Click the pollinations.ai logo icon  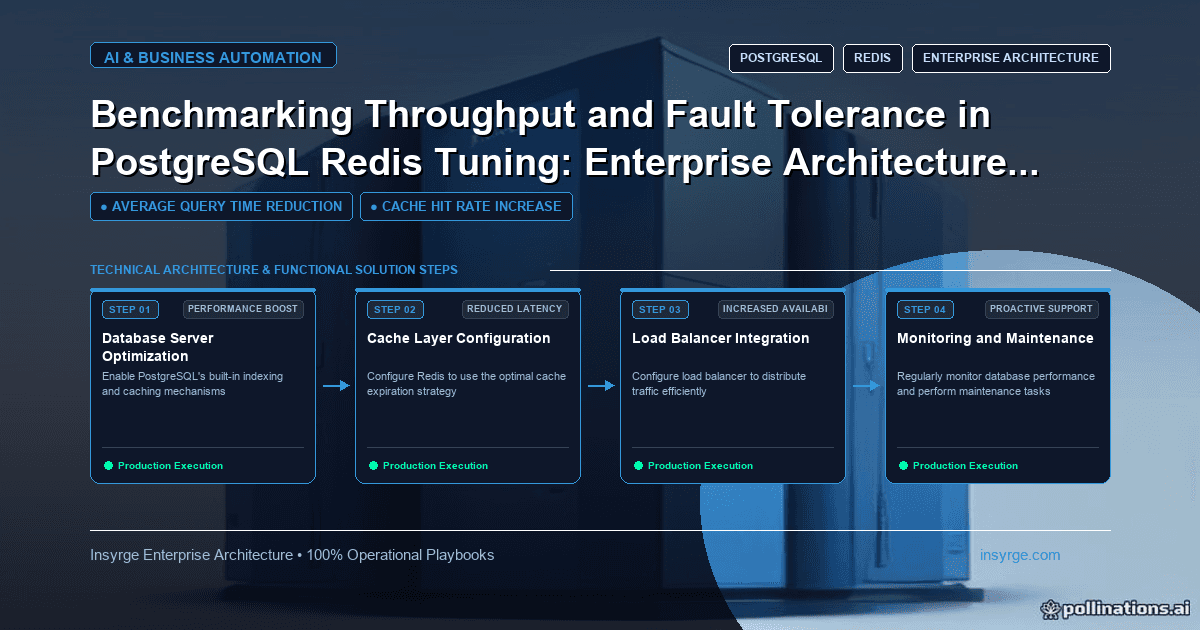1051,608
